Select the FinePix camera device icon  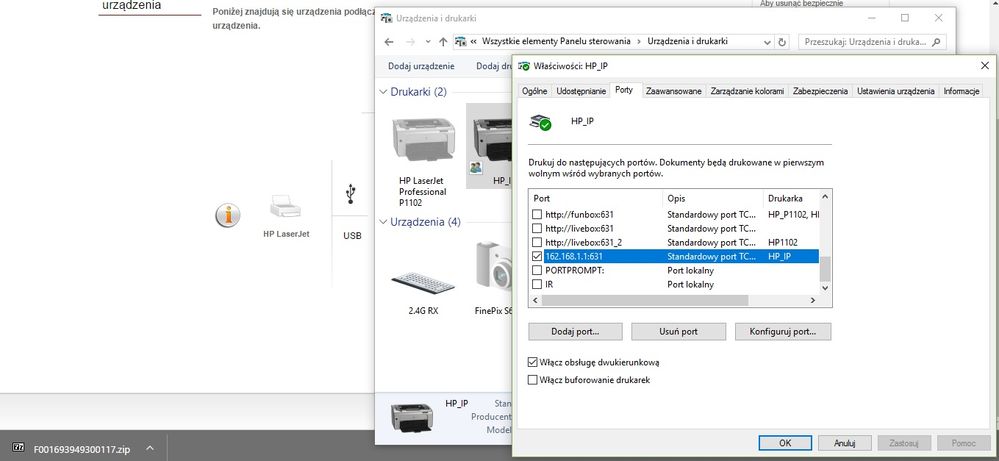pyautogui.click(x=494, y=268)
